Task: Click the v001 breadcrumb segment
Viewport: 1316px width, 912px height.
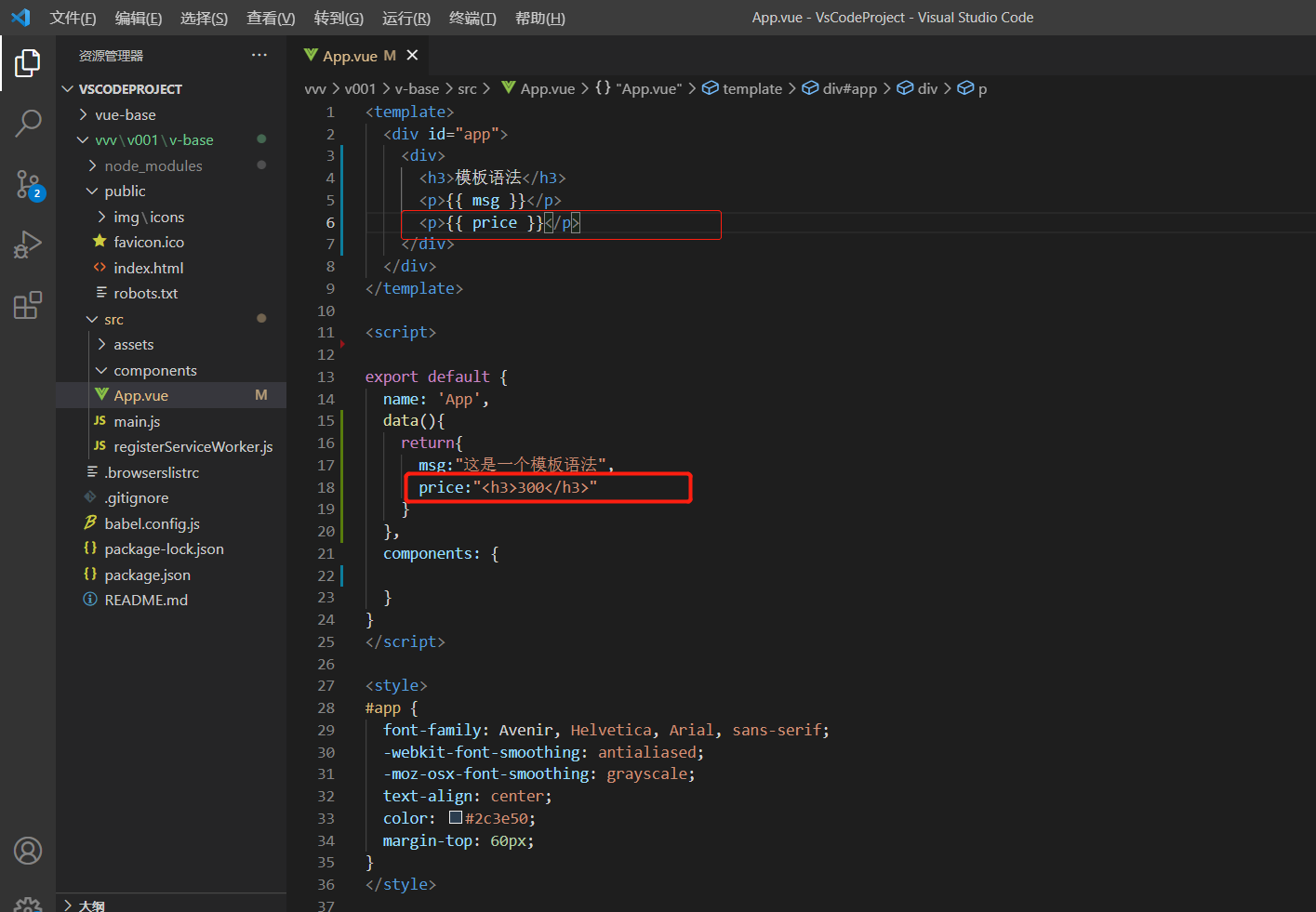Action: (360, 88)
